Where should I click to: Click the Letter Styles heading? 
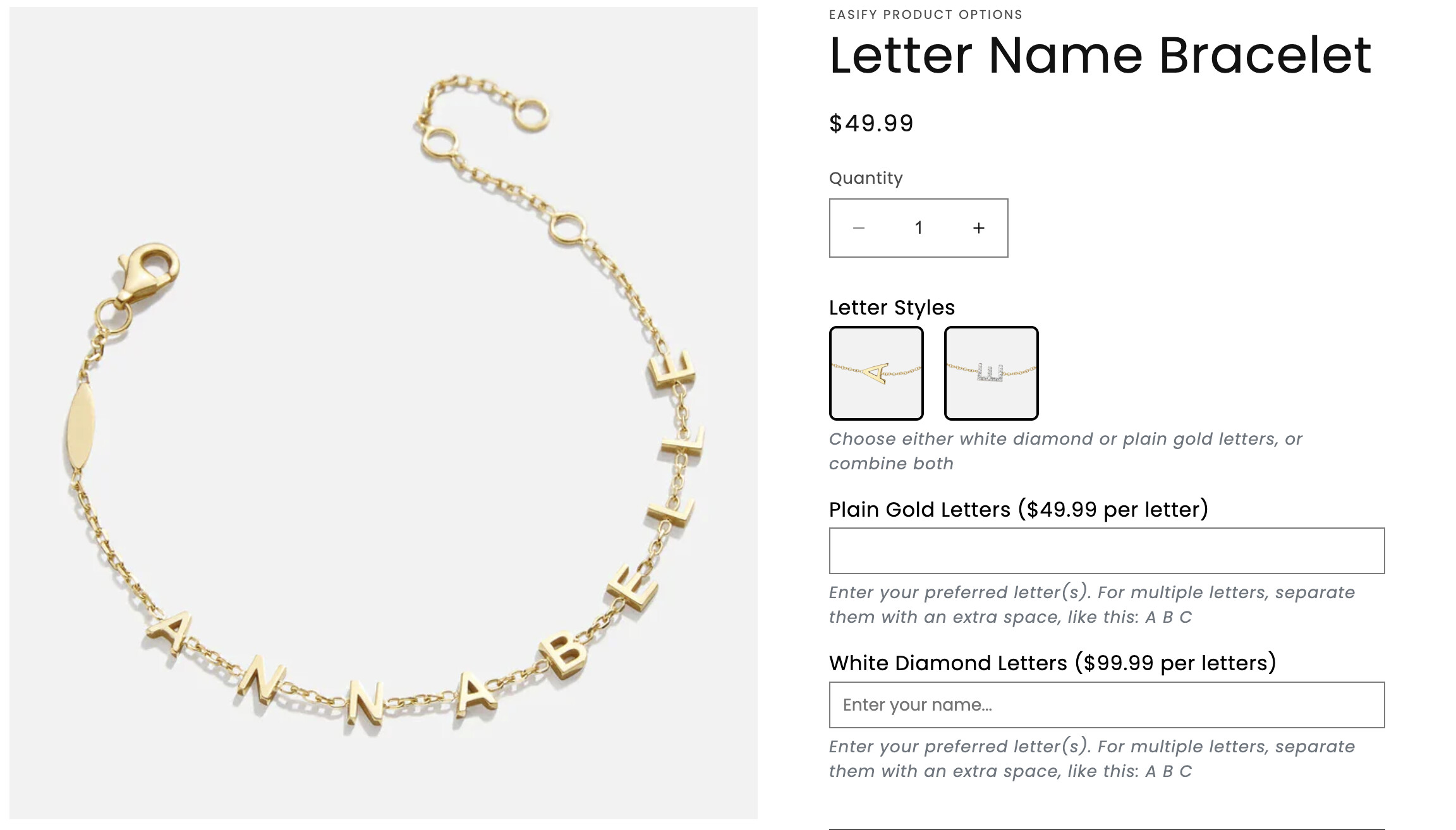click(891, 308)
